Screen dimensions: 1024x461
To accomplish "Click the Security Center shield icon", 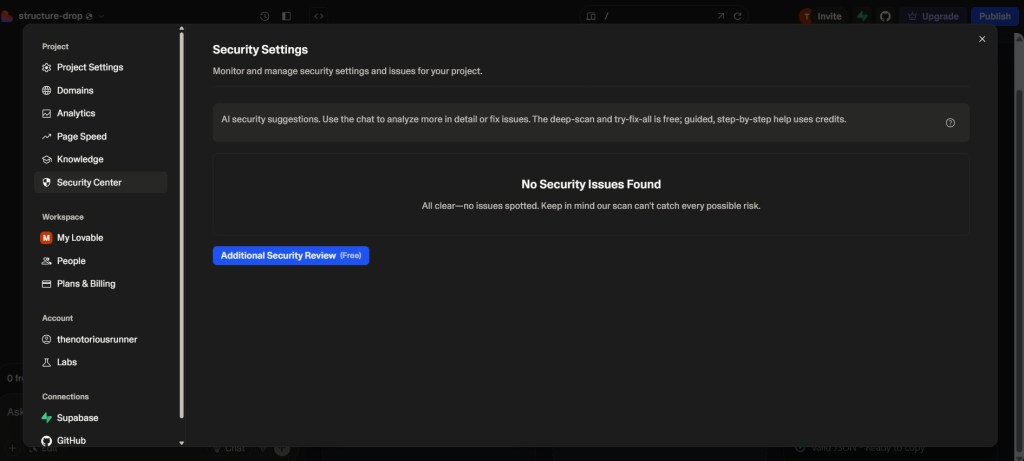I will (46, 183).
